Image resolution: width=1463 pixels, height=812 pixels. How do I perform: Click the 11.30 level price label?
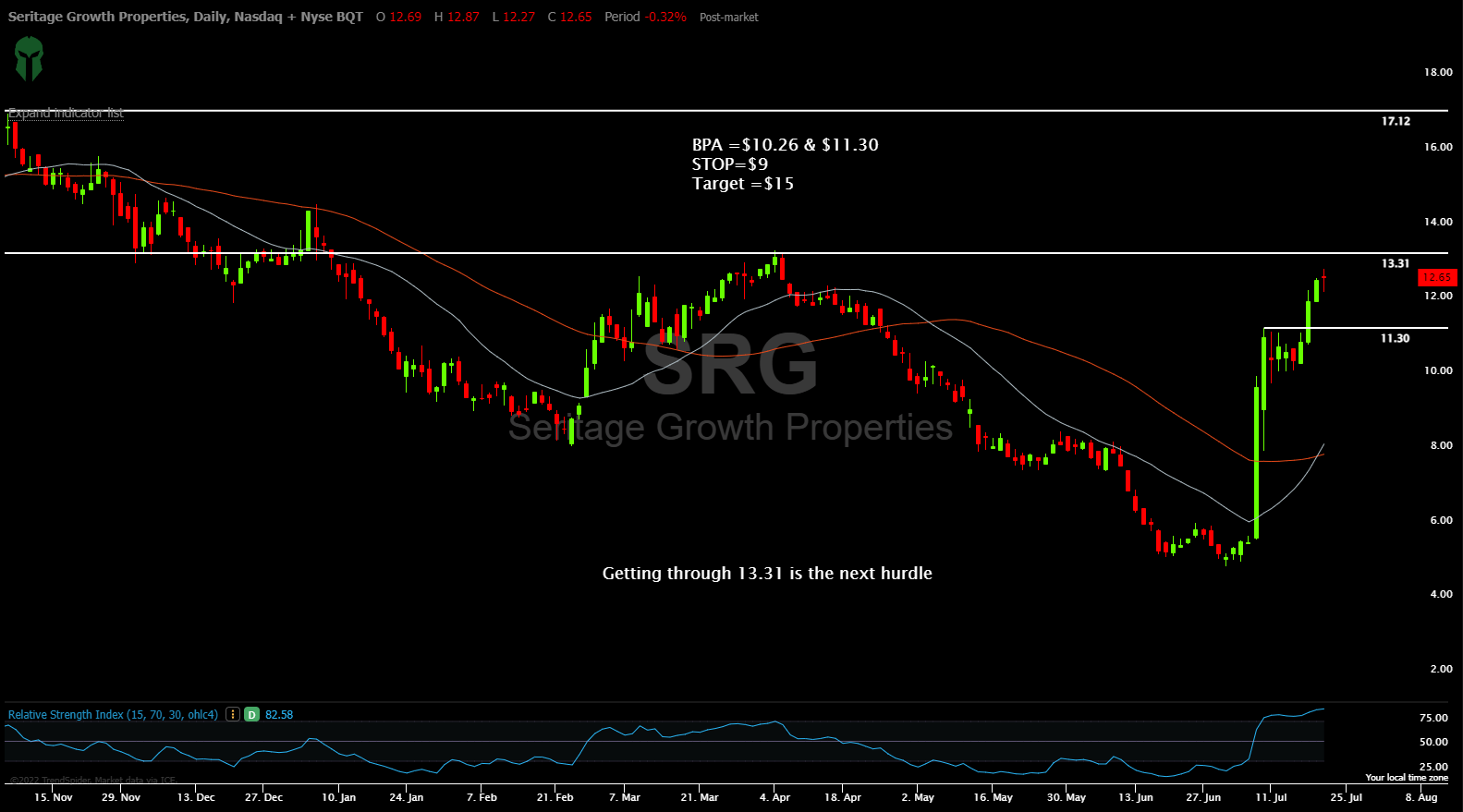(1395, 338)
